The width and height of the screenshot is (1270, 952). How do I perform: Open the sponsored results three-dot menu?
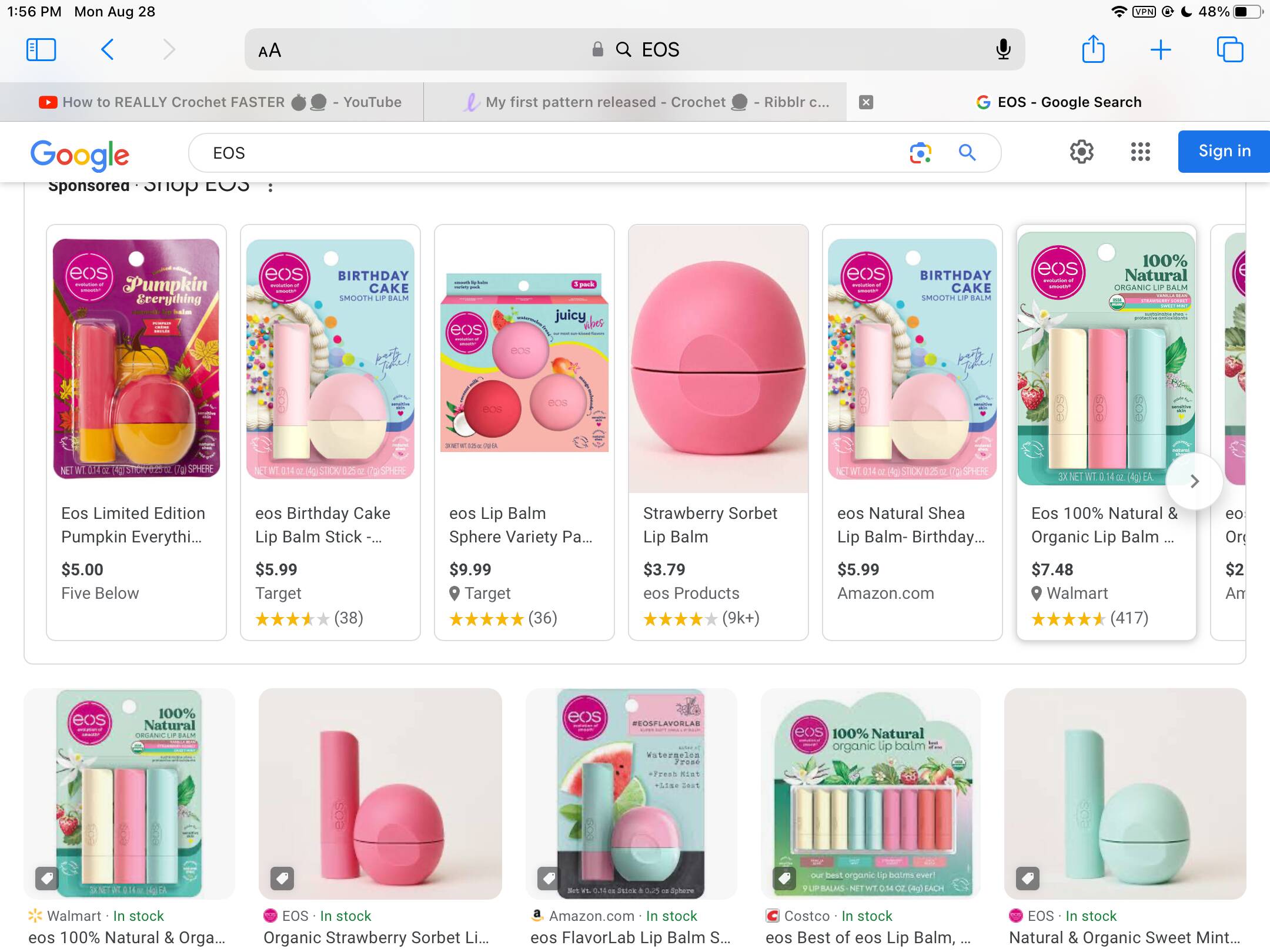[270, 187]
